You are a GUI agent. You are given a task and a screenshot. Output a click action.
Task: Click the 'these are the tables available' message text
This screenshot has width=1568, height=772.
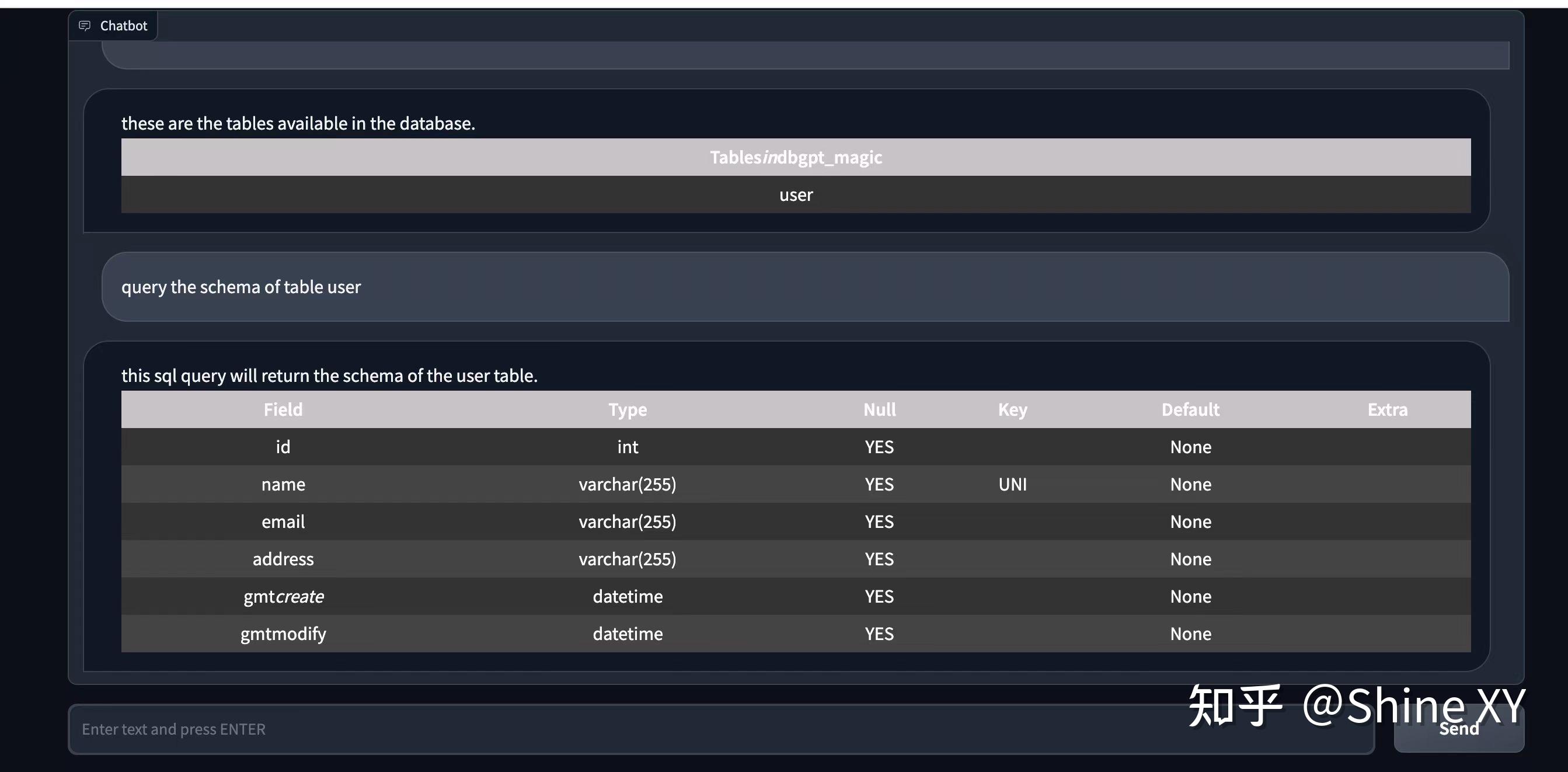tap(298, 123)
